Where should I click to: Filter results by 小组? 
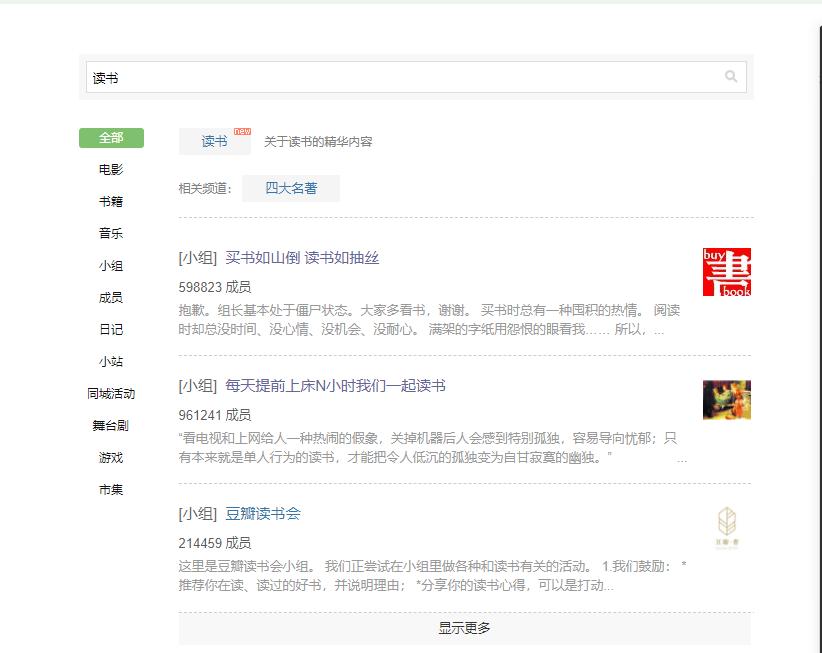coord(111,266)
